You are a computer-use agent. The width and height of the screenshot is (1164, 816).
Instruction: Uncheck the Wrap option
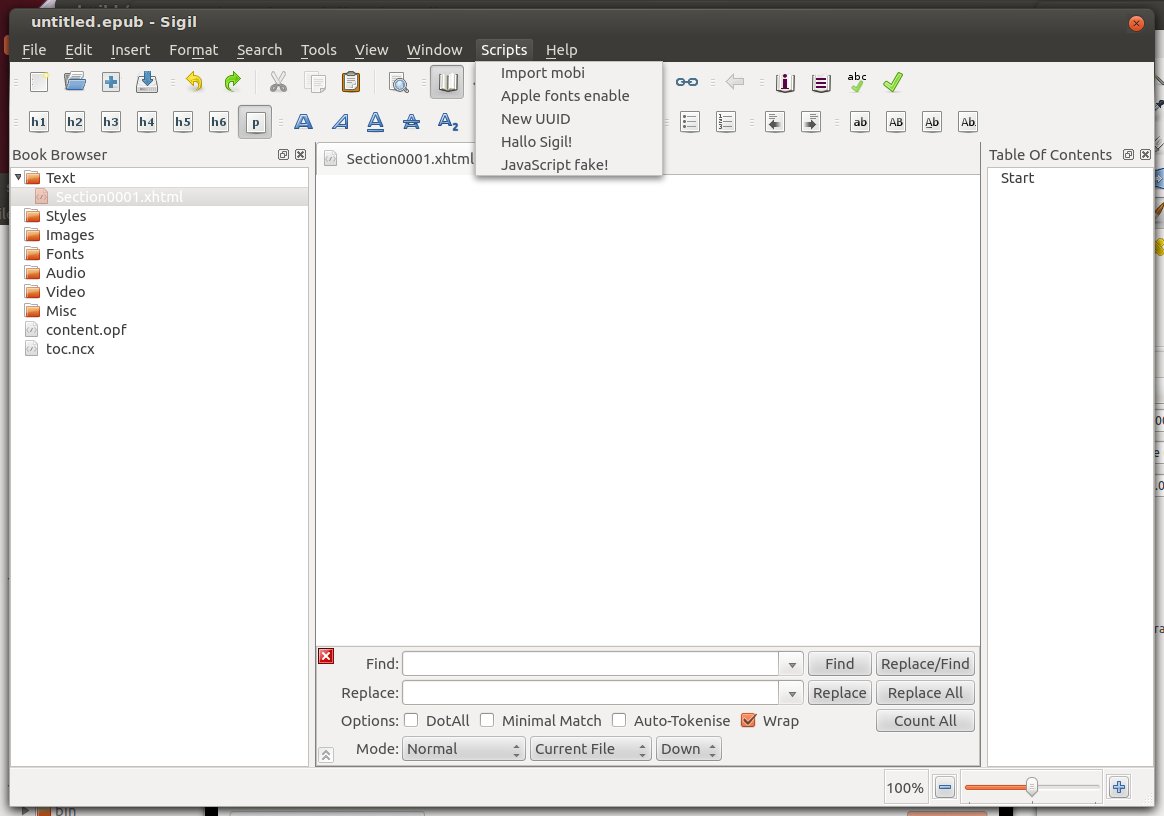(x=748, y=720)
